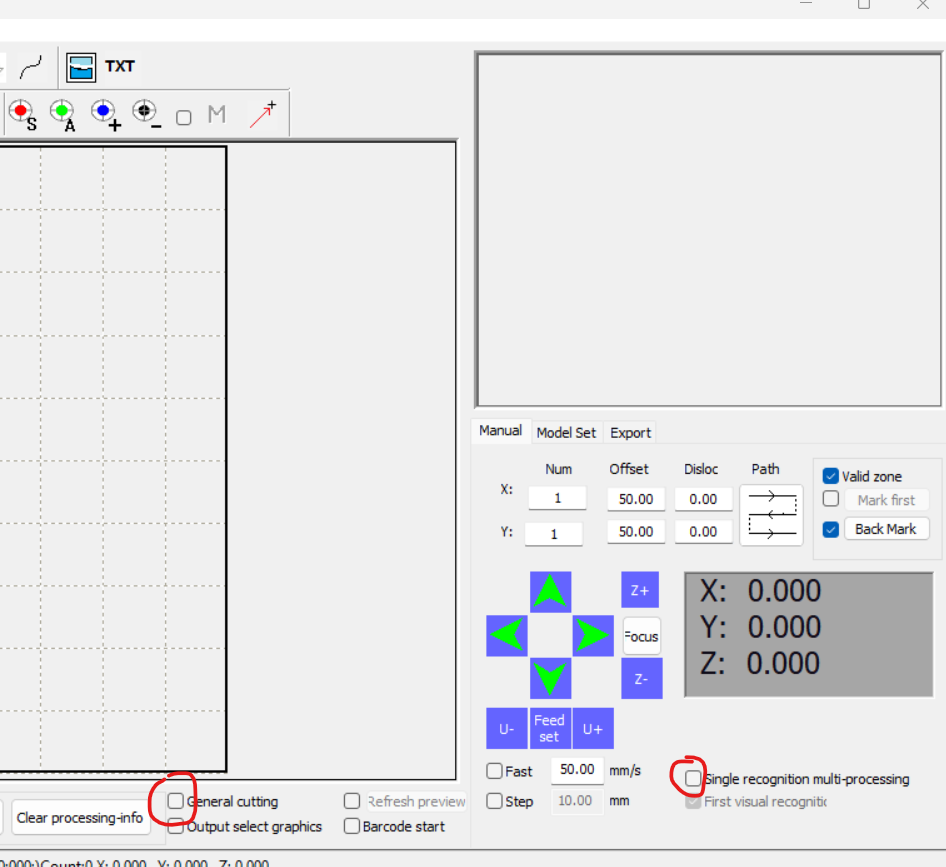Jog left with the green left arrow

pyautogui.click(x=507, y=635)
